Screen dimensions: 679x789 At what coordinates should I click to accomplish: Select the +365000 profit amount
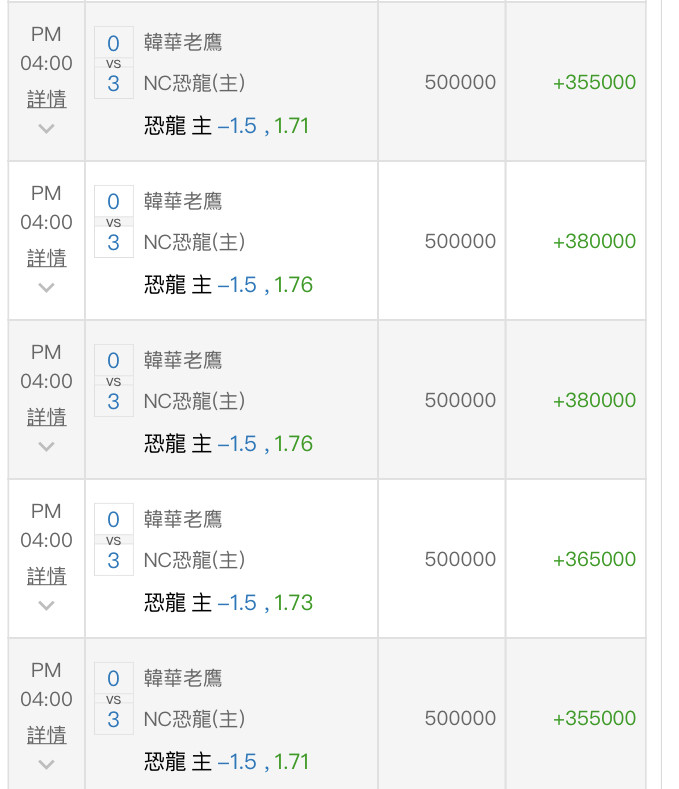point(594,559)
